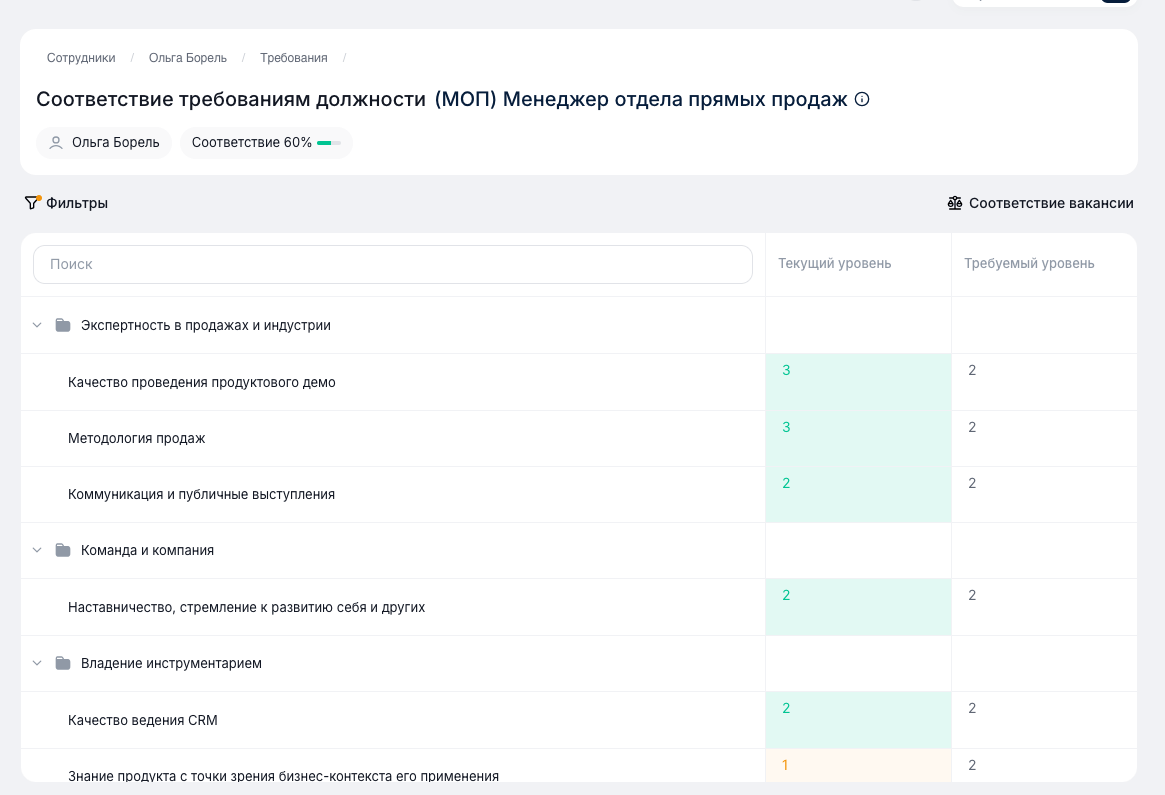Open the info icon next to the page title
1165x795 pixels.
861,99
